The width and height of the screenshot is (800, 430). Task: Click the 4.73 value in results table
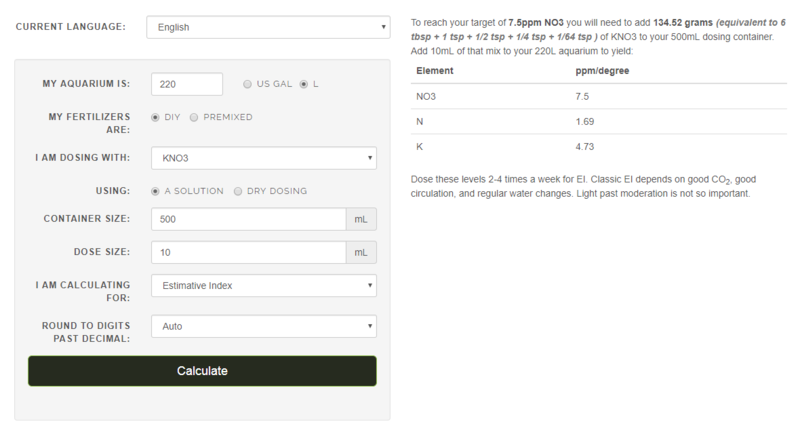[585, 147]
